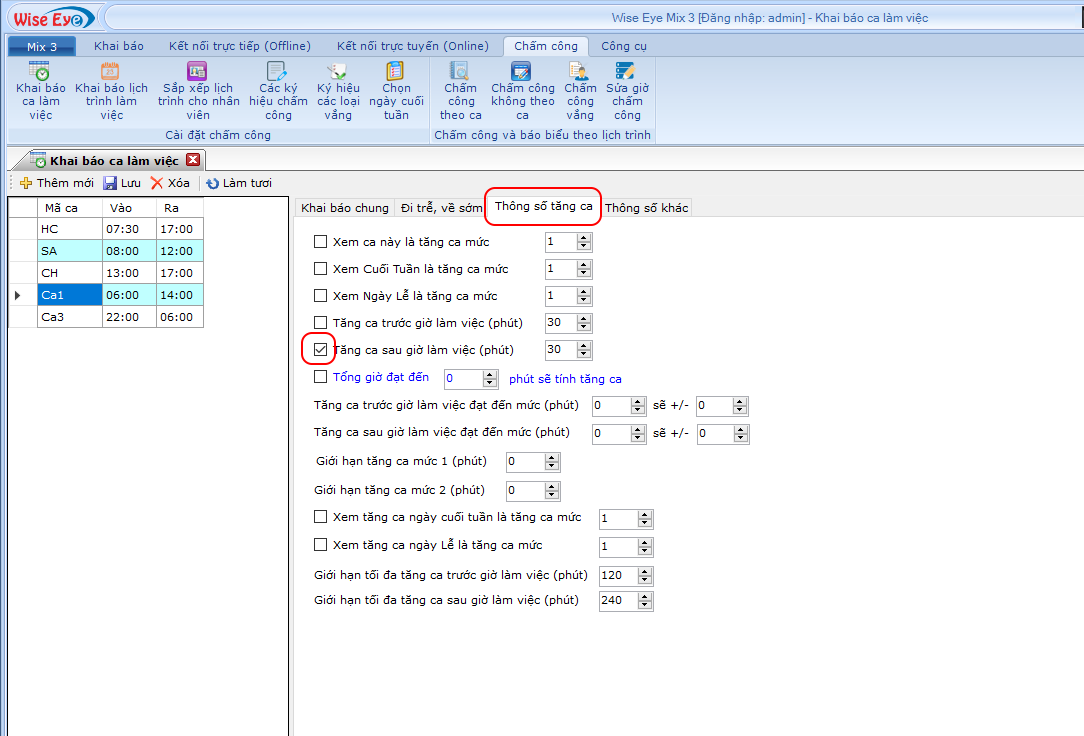Decrease Giới hạn tăng ca mức 1 value
The width and height of the screenshot is (1084, 736).
(x=553, y=466)
